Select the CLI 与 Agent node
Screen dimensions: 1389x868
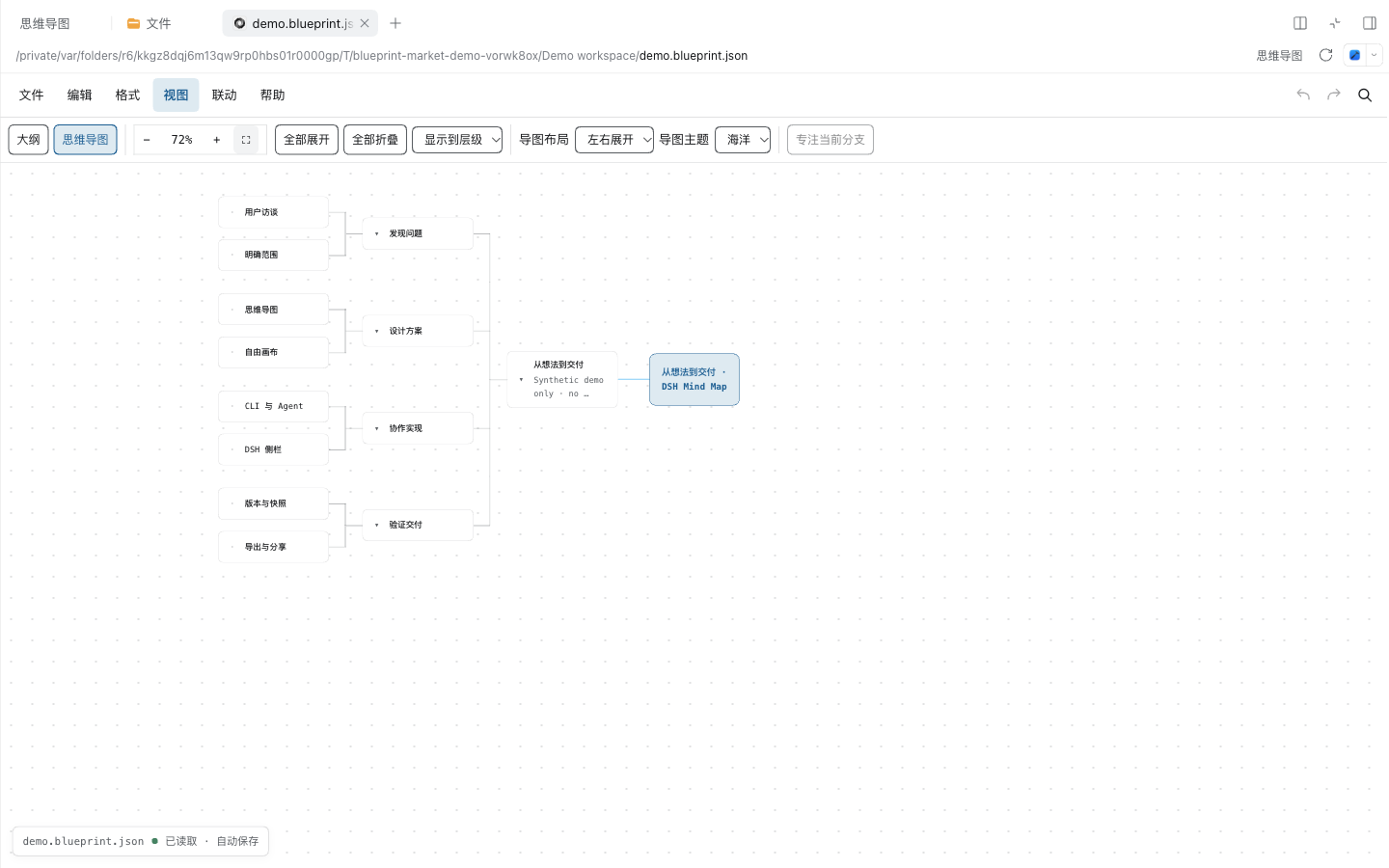(274, 406)
